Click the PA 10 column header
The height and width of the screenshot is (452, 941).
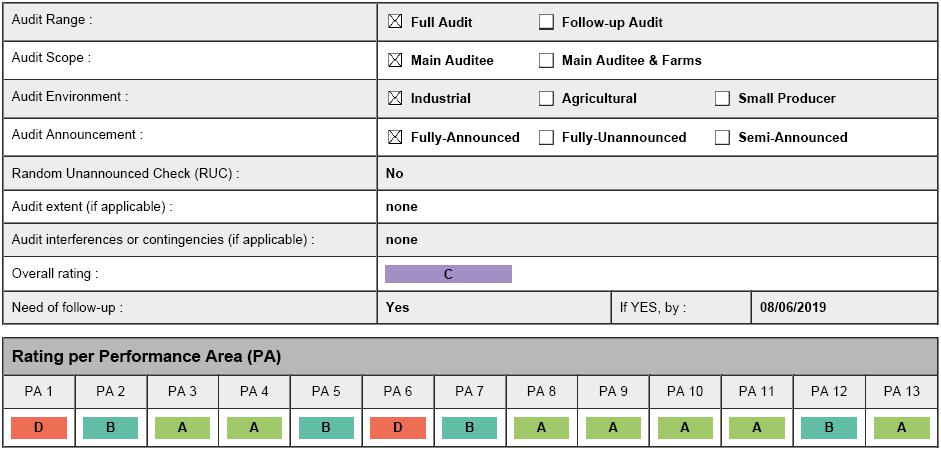point(685,391)
